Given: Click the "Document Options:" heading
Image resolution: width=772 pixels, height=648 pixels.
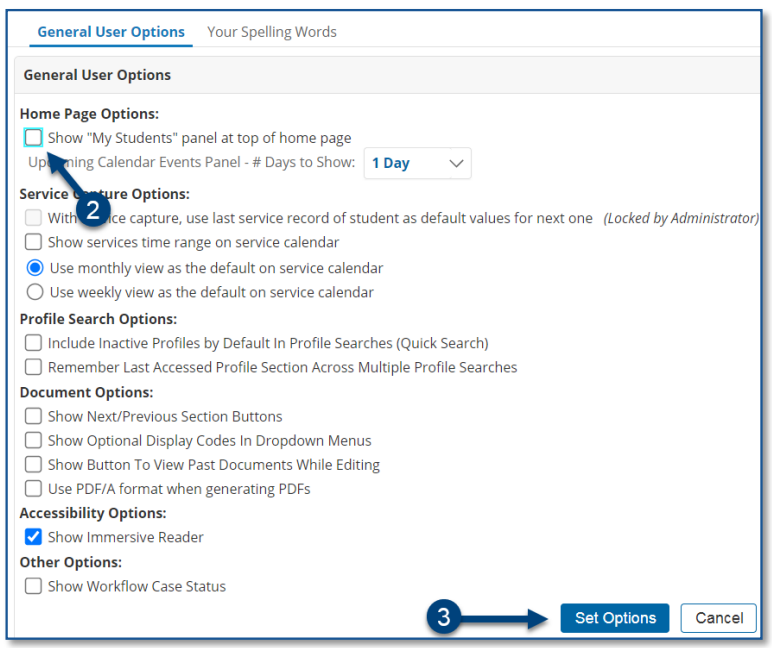Looking at the screenshot, I should (86, 392).
